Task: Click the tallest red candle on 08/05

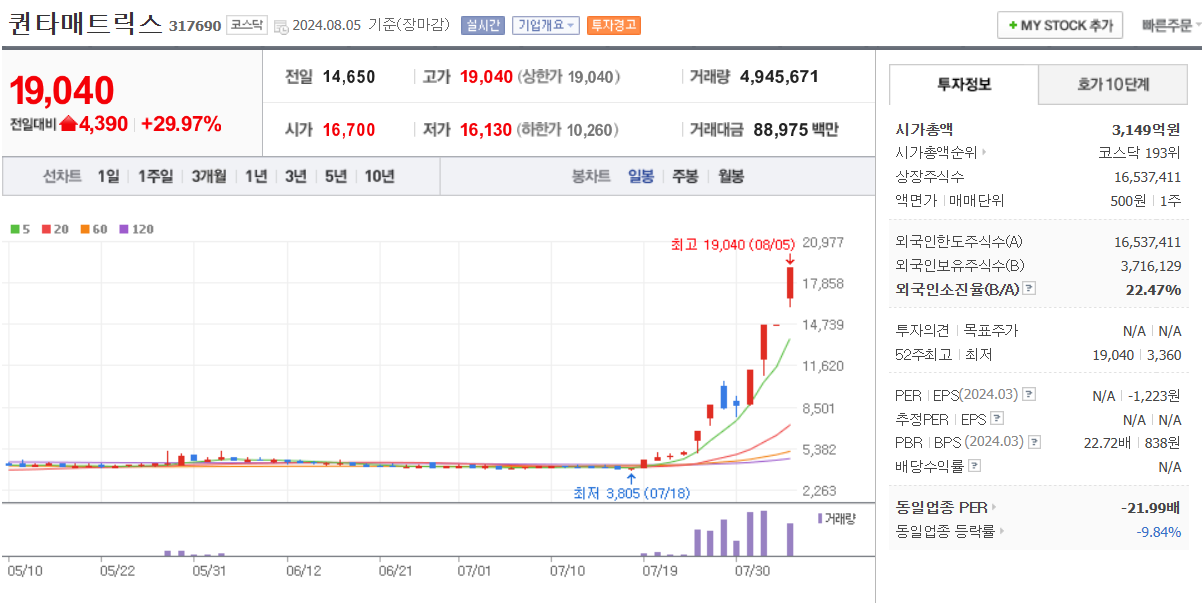Action: point(790,284)
